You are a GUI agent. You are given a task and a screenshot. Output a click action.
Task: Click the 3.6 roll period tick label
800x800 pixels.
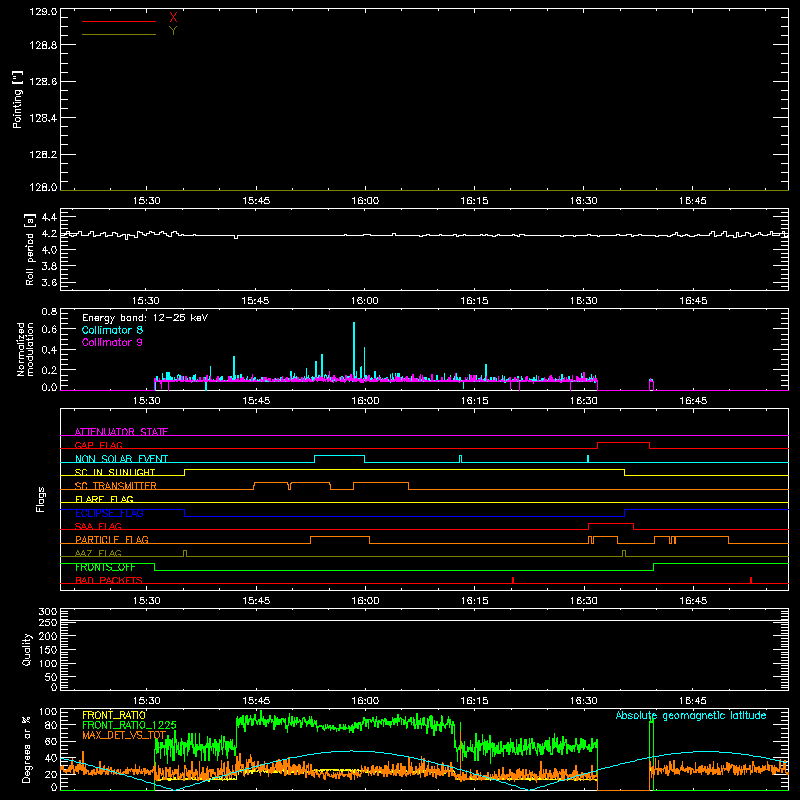(49, 282)
